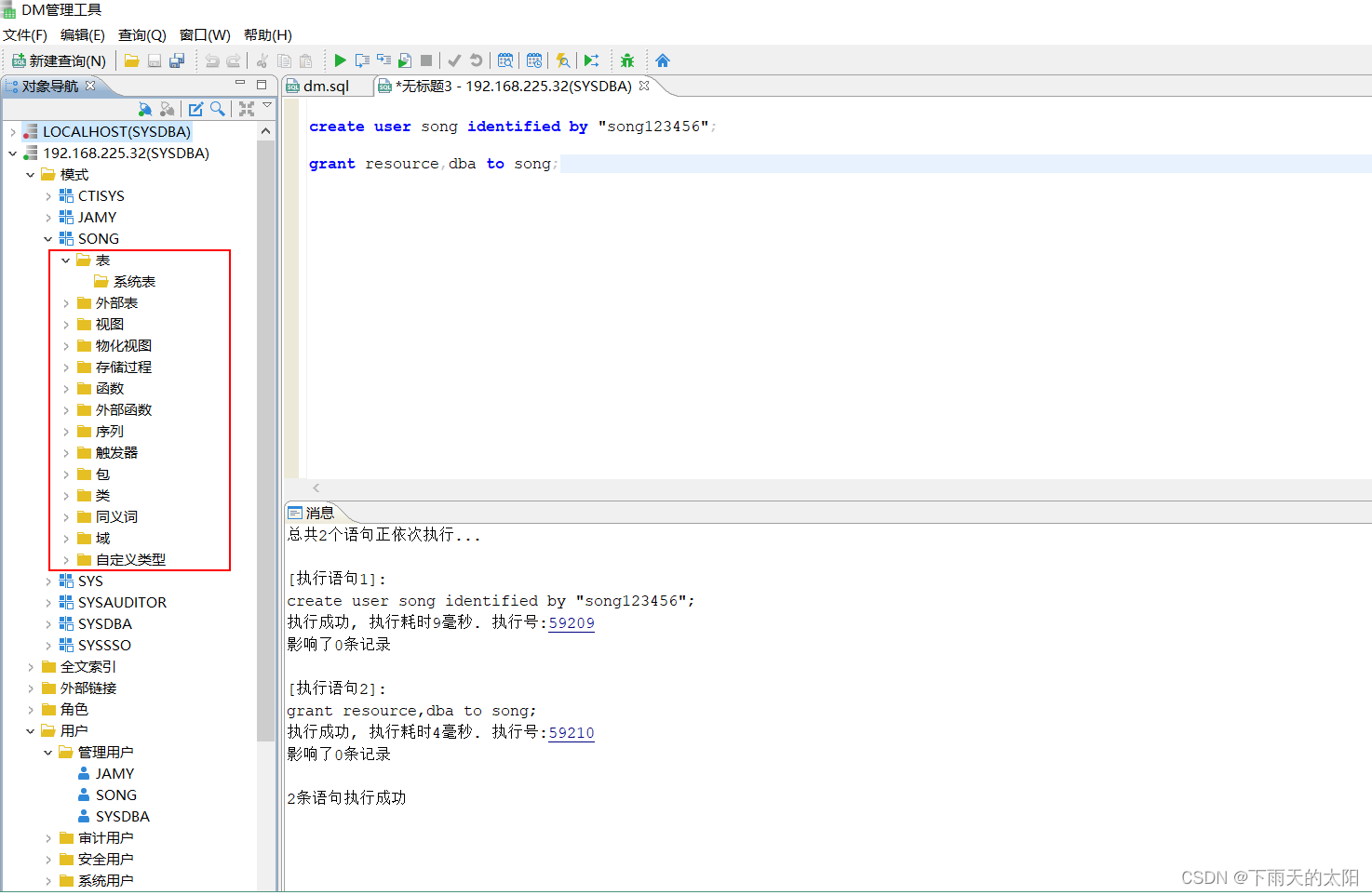Click the calendar magnifier toolbar icon
1372x895 pixels.
point(505,60)
